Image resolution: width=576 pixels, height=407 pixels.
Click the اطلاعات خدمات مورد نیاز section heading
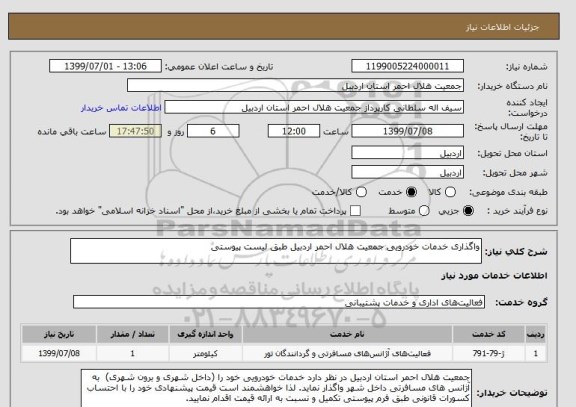494,275
